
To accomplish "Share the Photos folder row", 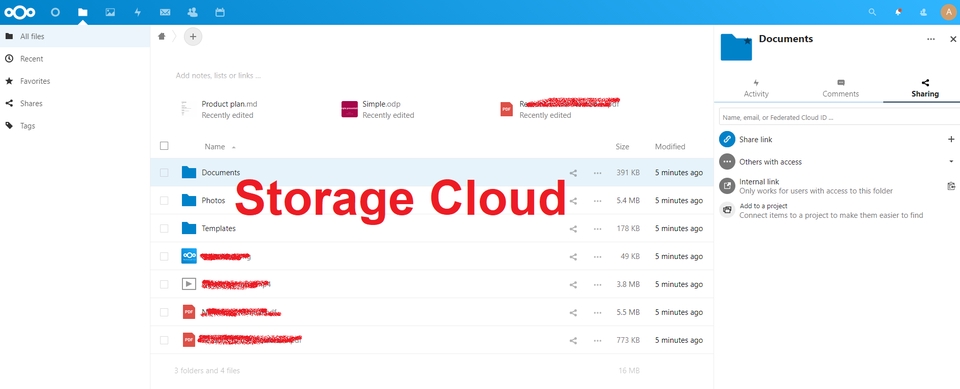I will 573,201.
